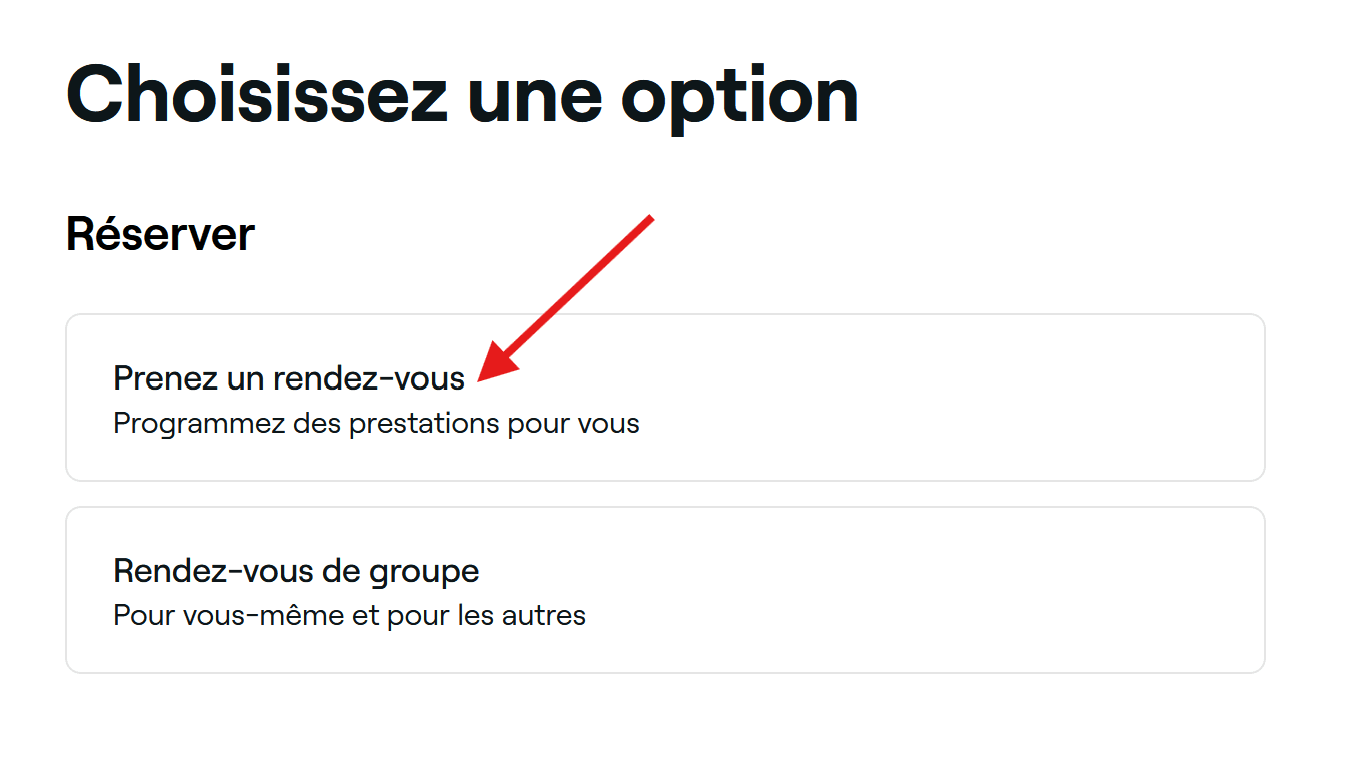Select the "Prenez un rendez-vous" option card
This screenshot has height=770, width=1348.
click(665, 398)
